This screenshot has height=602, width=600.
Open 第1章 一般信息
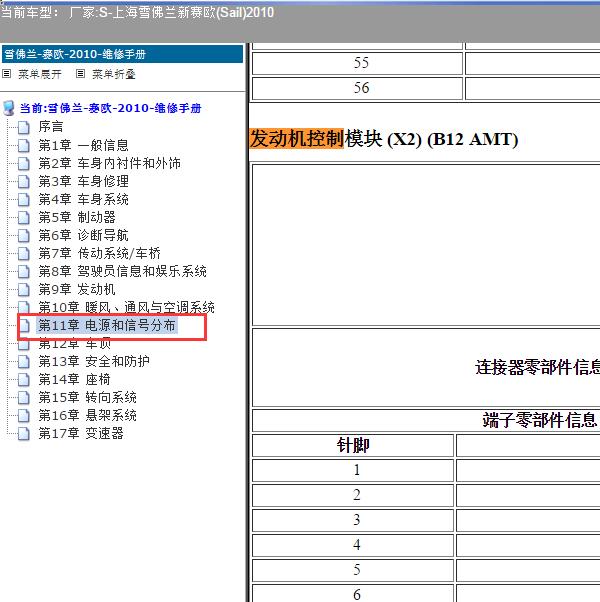point(83,145)
